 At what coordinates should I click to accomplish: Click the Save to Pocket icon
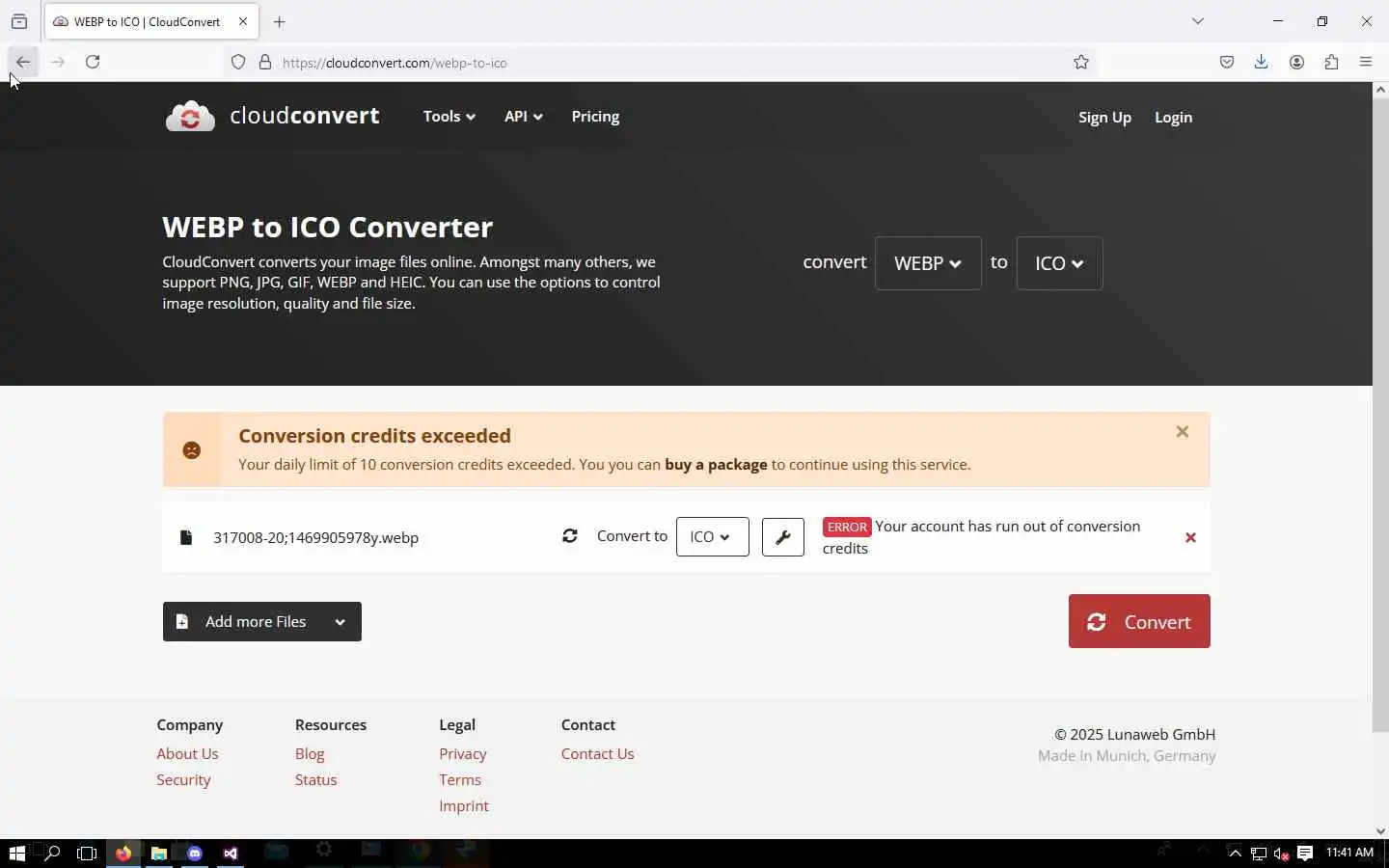(x=1226, y=62)
